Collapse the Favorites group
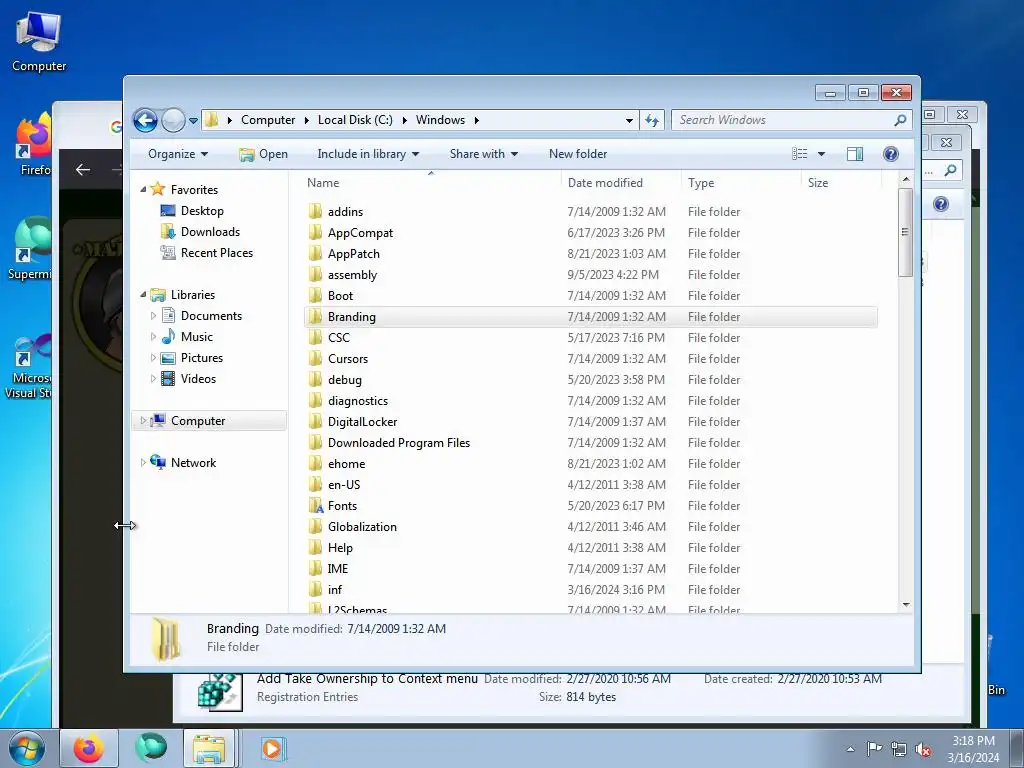The height and width of the screenshot is (768, 1024). [143, 189]
